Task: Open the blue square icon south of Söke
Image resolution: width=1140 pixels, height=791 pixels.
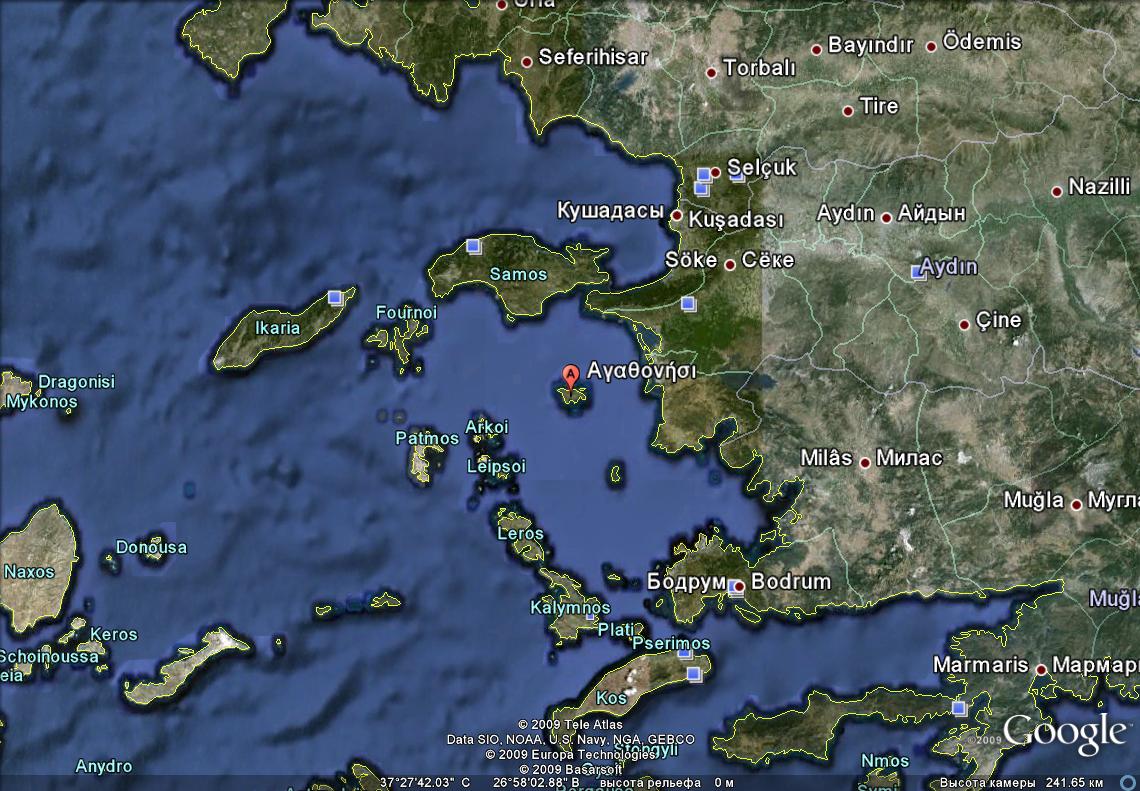Action: 687,303
